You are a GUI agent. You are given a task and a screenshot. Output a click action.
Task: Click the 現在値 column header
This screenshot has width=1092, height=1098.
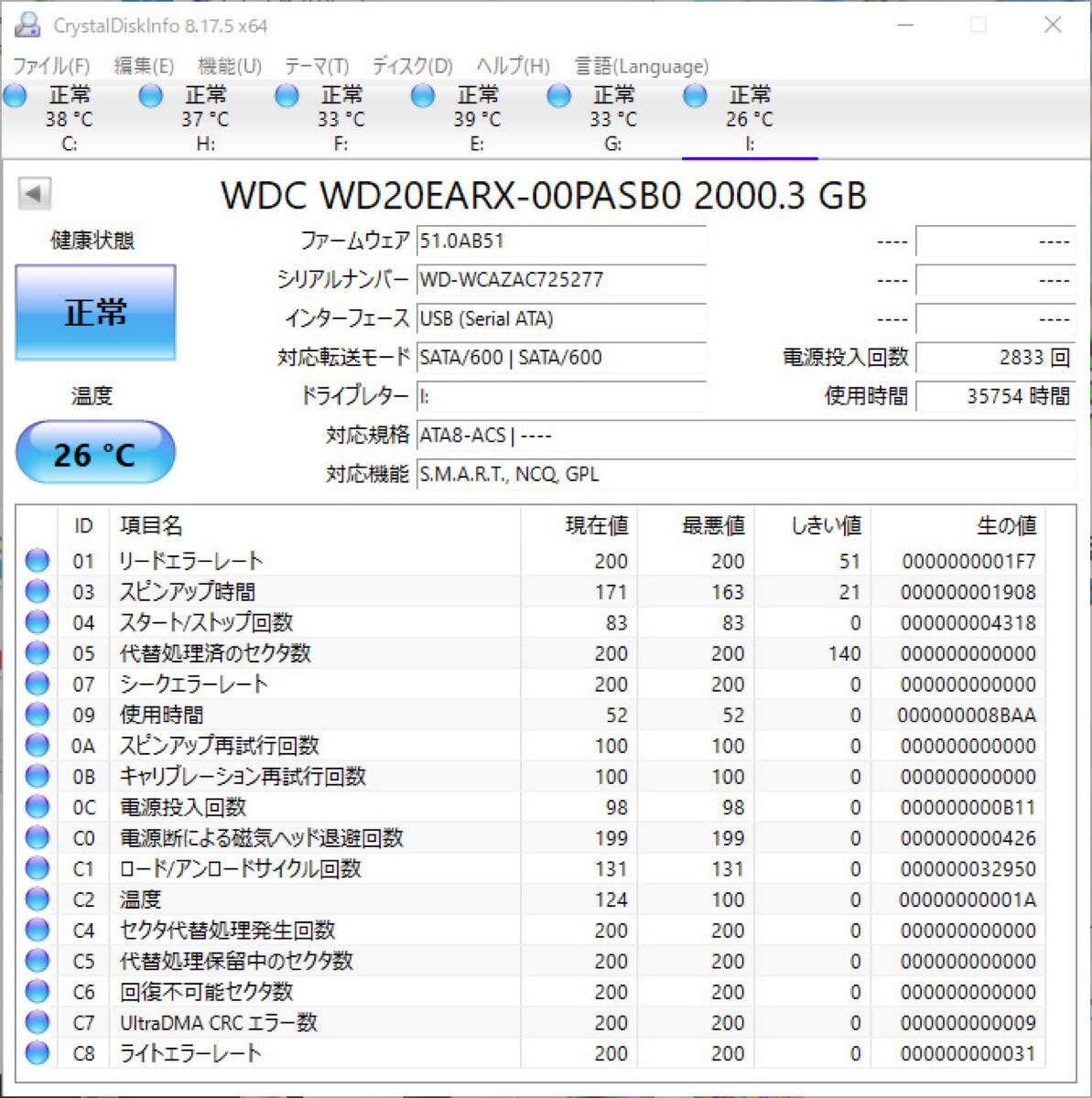[597, 526]
